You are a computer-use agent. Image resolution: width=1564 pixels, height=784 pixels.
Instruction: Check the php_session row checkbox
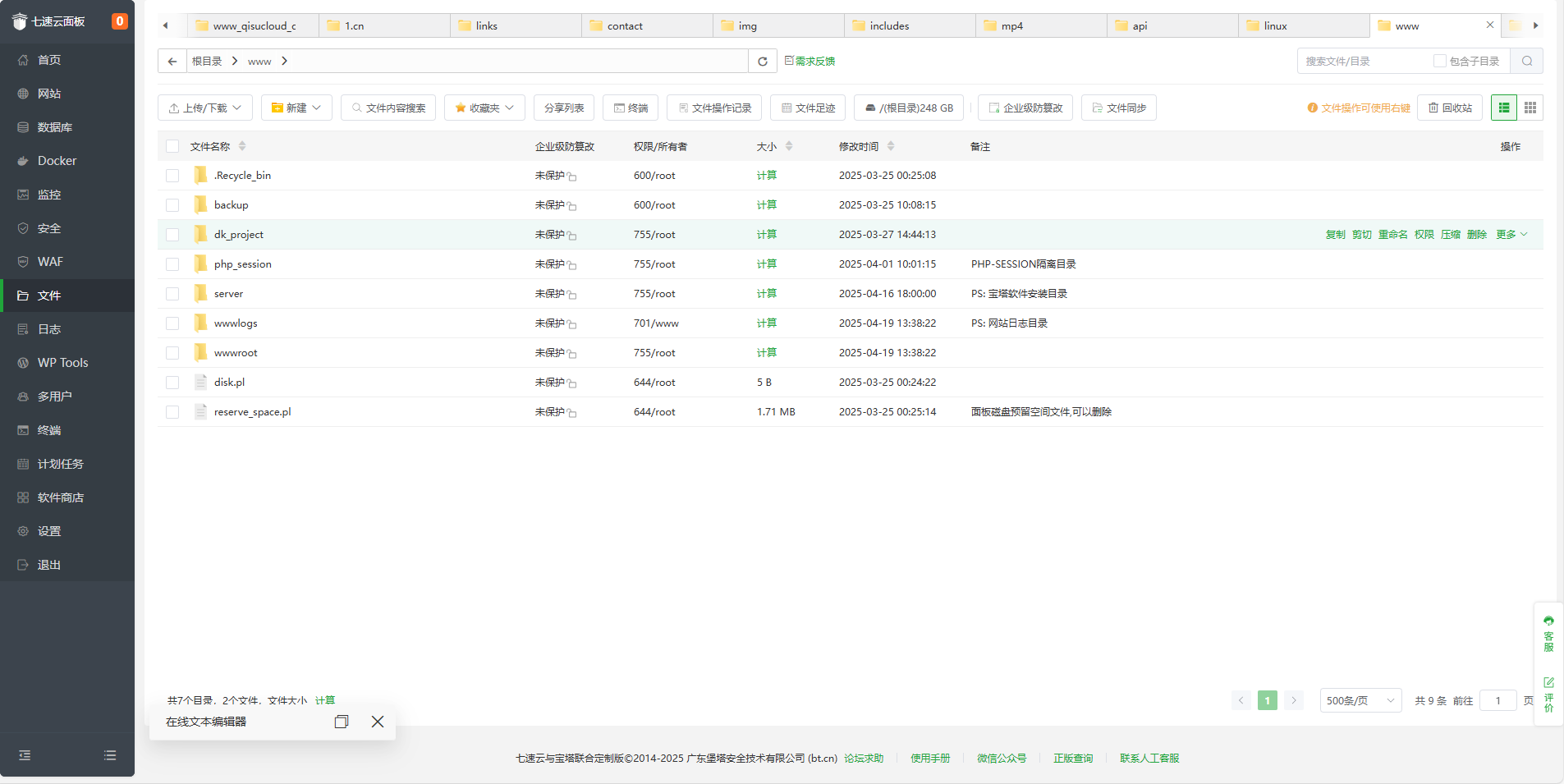coord(172,264)
